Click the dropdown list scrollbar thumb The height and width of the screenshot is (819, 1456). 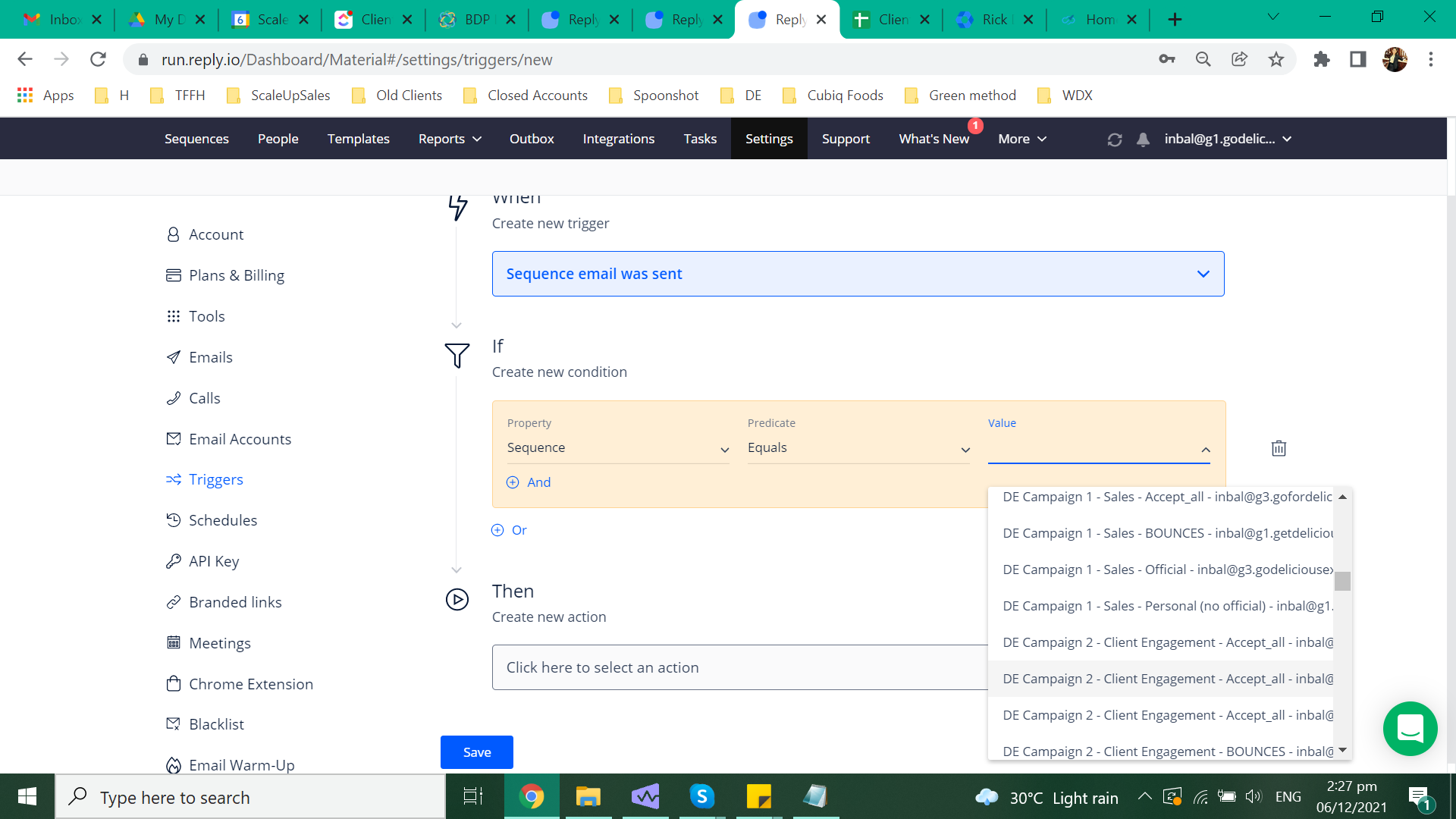[1342, 581]
